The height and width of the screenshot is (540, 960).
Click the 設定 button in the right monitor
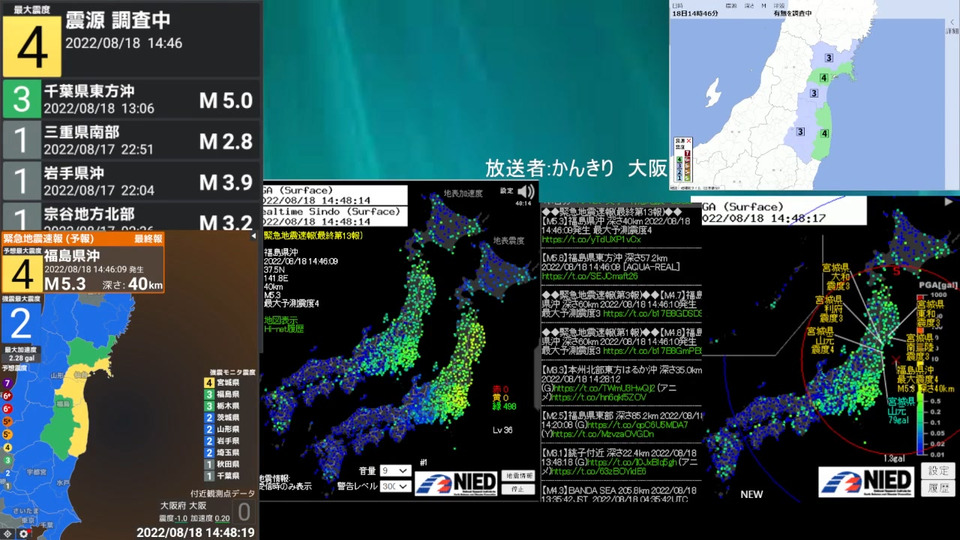point(938,470)
